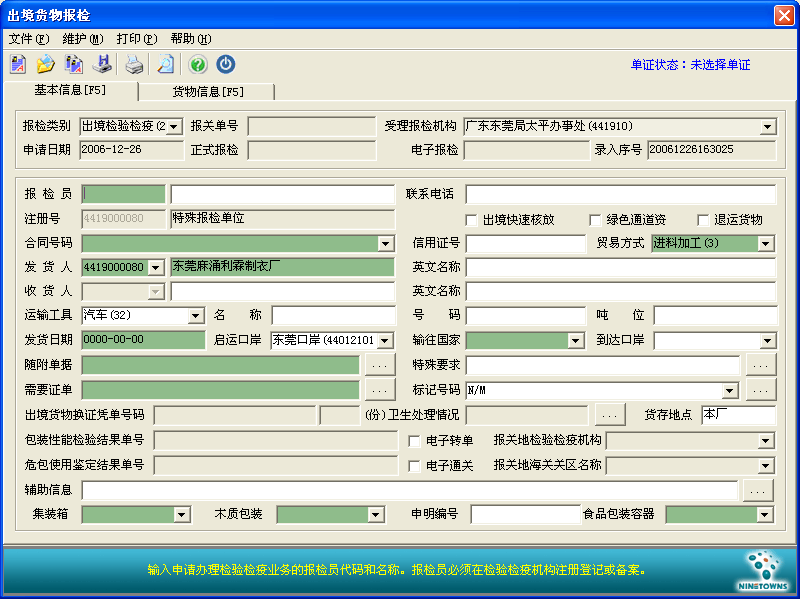Switch to the 货物信息[F5] tab

(207, 92)
